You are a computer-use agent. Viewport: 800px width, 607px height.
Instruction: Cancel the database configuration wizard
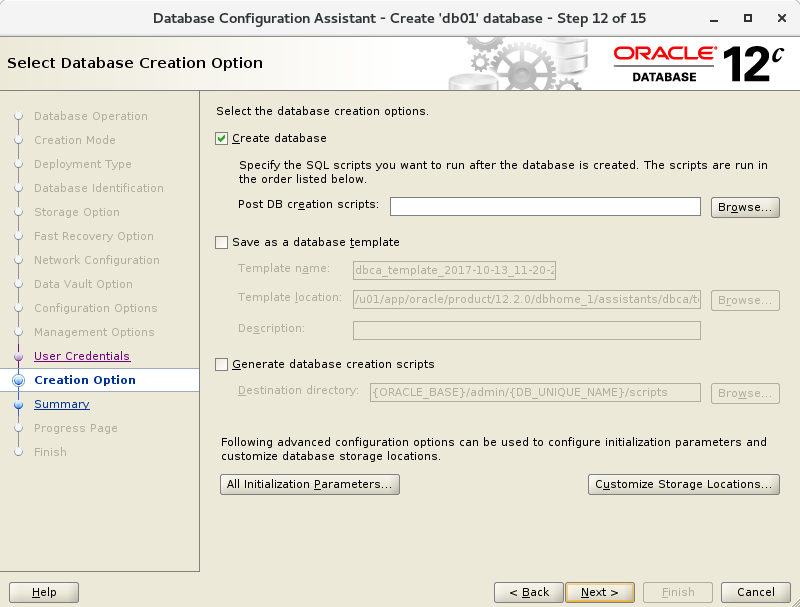(756, 592)
